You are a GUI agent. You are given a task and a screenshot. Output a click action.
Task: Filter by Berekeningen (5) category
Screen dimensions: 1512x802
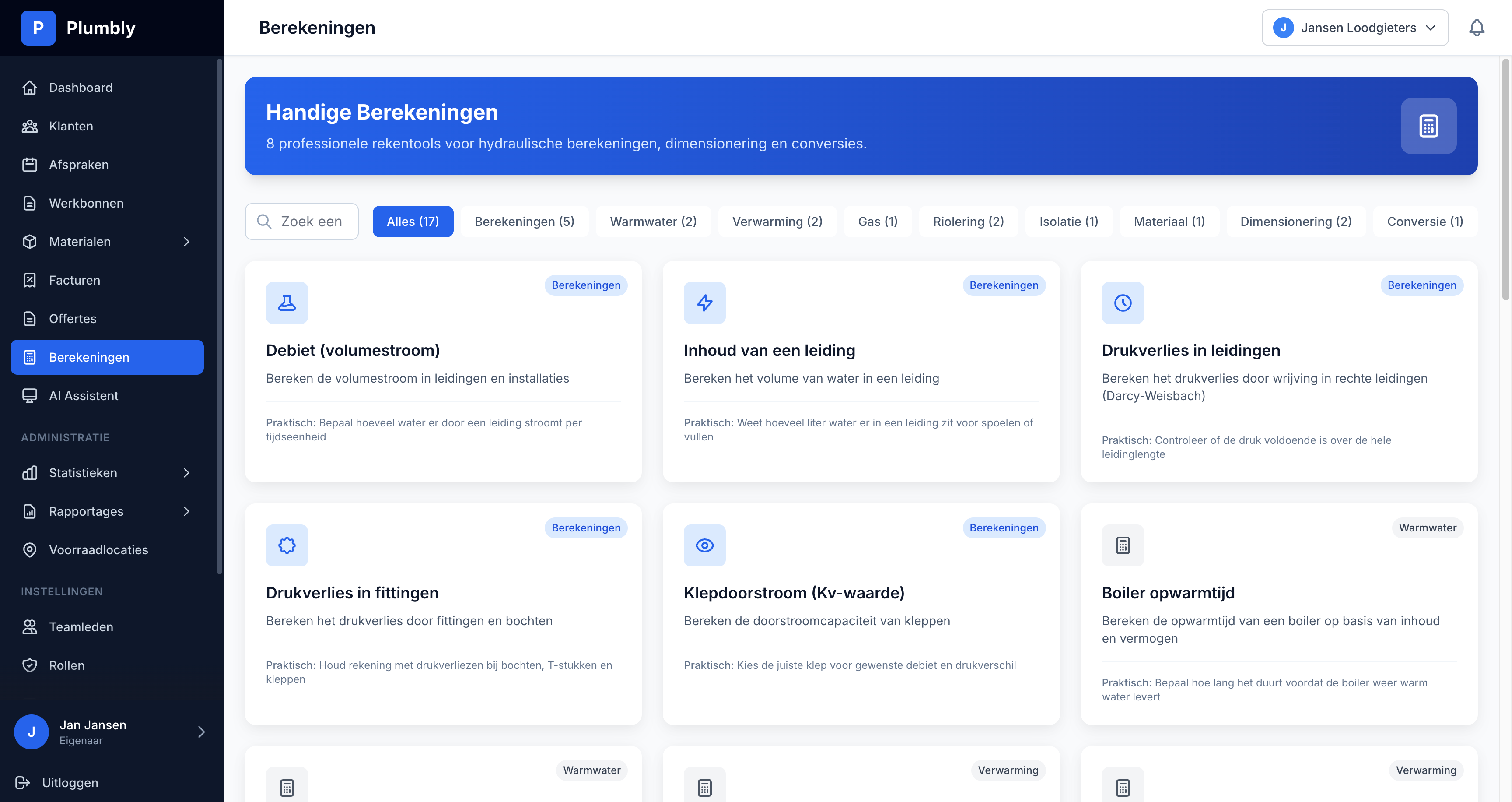pyautogui.click(x=524, y=222)
